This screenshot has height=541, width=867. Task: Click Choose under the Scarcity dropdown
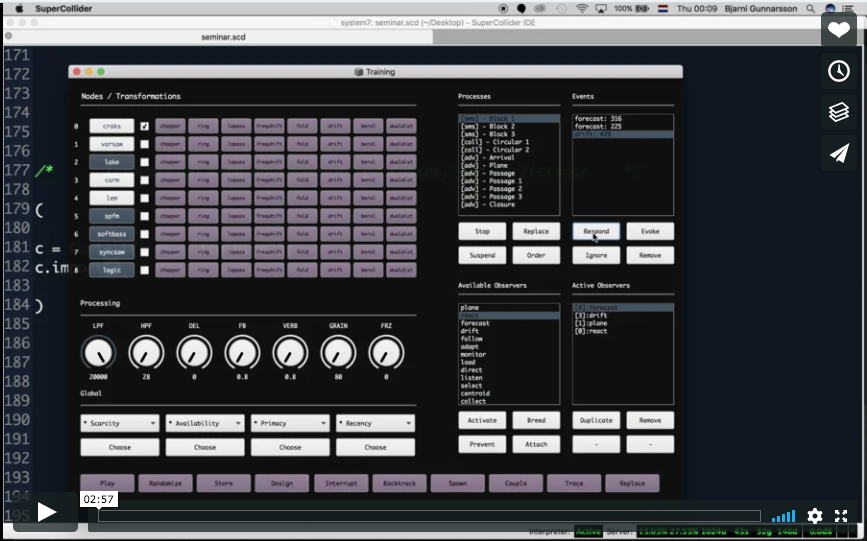coord(119,447)
